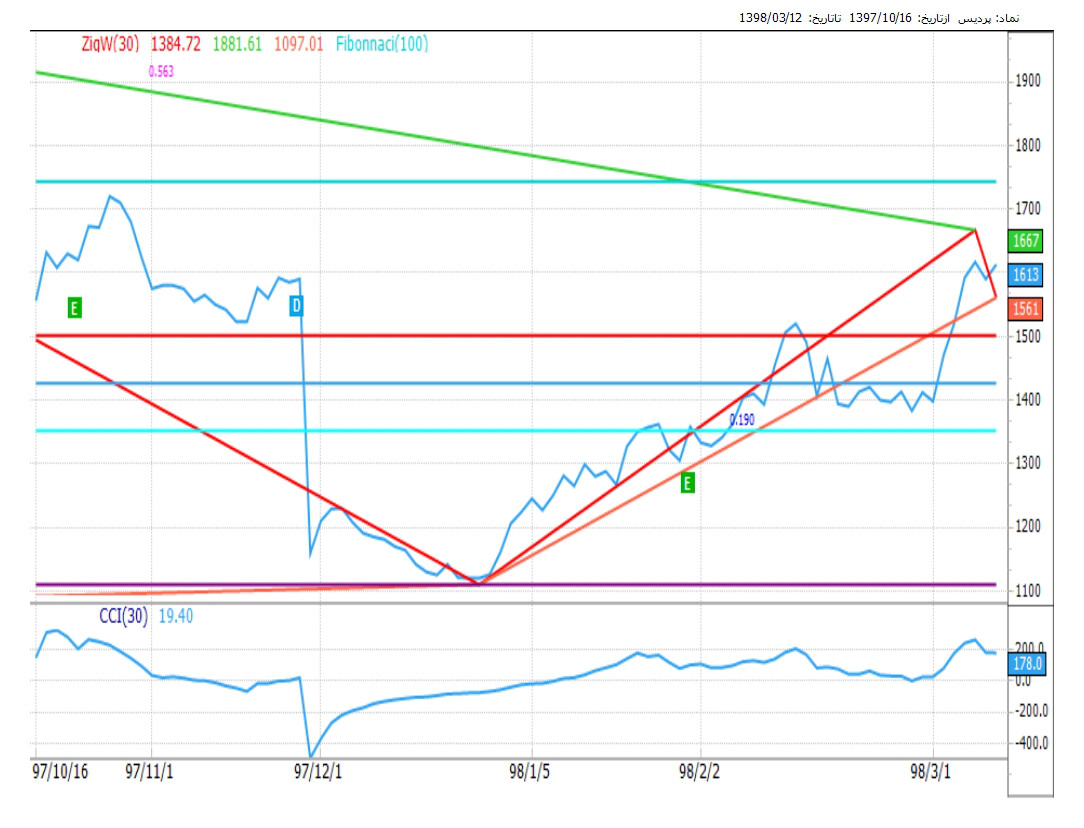Click the orange ZiqW value 1097.01
The height and width of the screenshot is (828, 1084).
[x=299, y=44]
